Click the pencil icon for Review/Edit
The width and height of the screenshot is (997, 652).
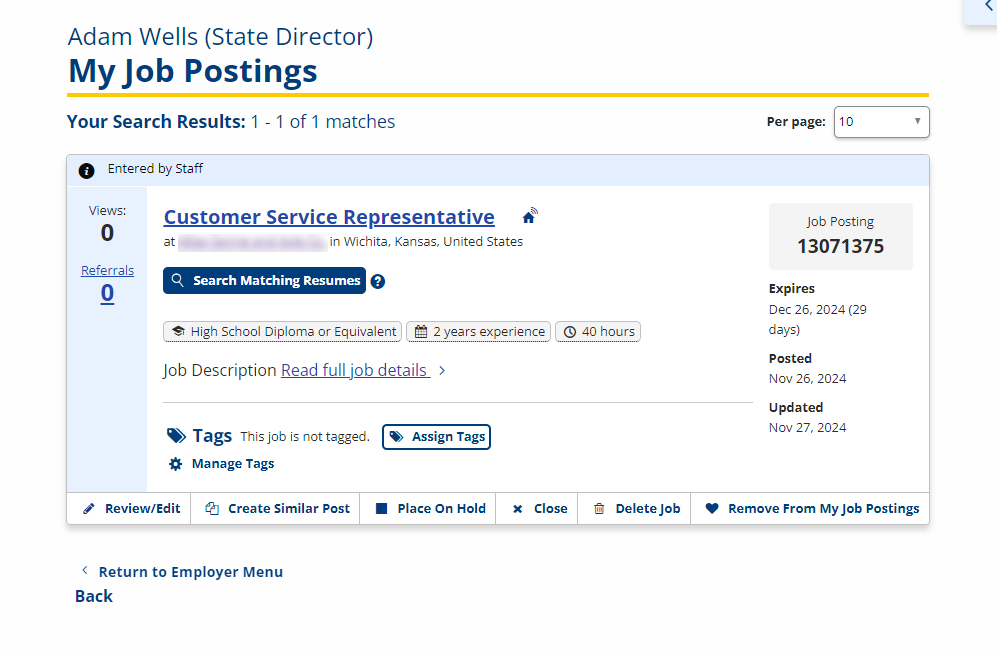pos(89,509)
